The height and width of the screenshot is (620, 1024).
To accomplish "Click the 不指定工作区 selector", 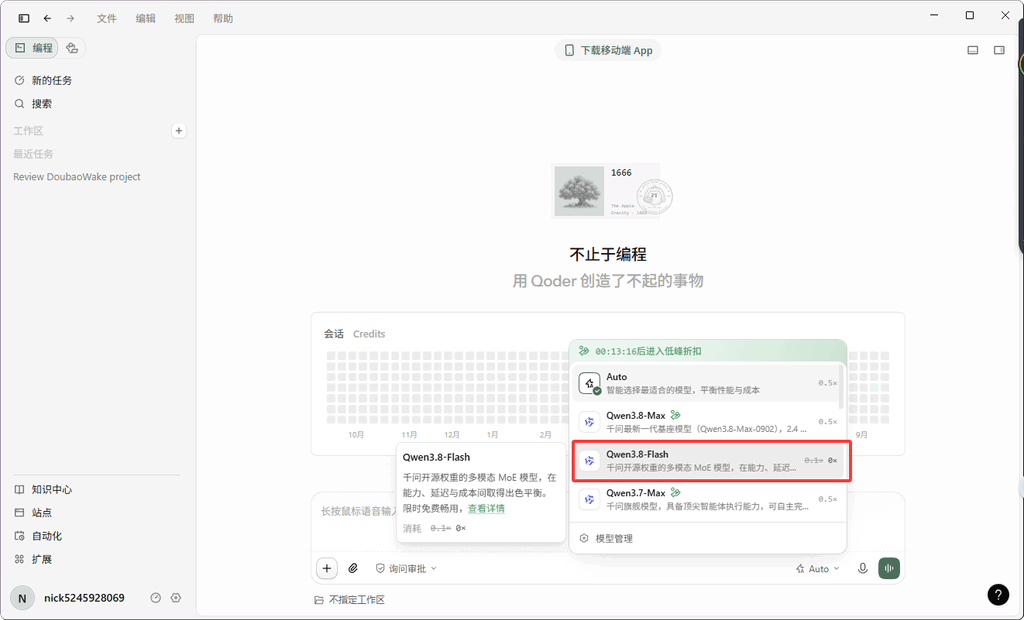I will [349, 599].
